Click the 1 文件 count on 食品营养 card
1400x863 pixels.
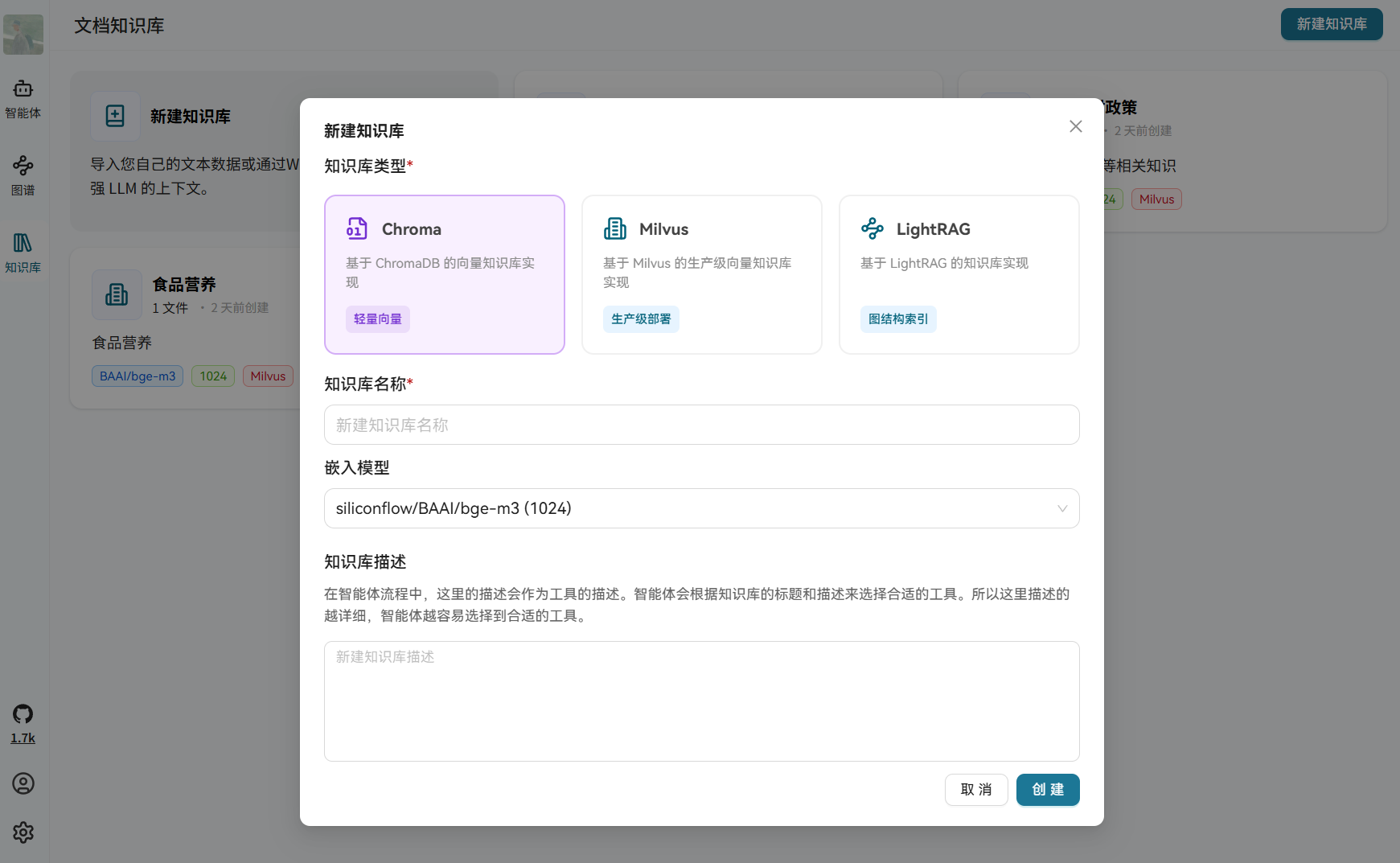pyautogui.click(x=170, y=308)
